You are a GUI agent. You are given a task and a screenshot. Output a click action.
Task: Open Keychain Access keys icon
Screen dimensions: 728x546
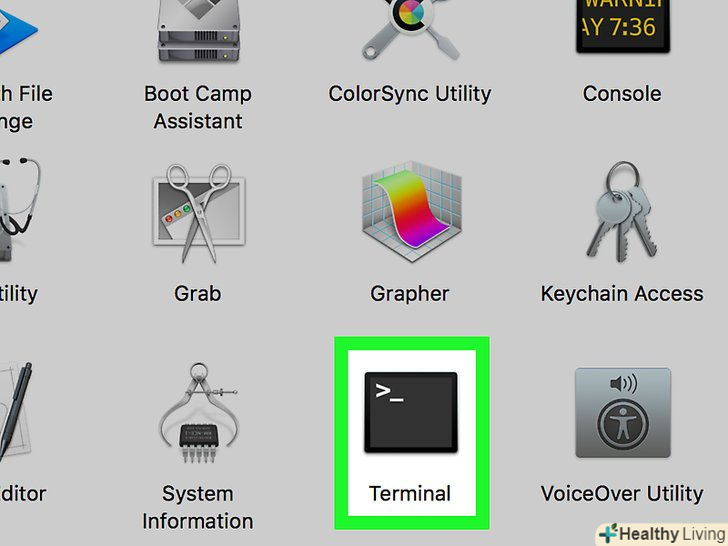click(622, 212)
